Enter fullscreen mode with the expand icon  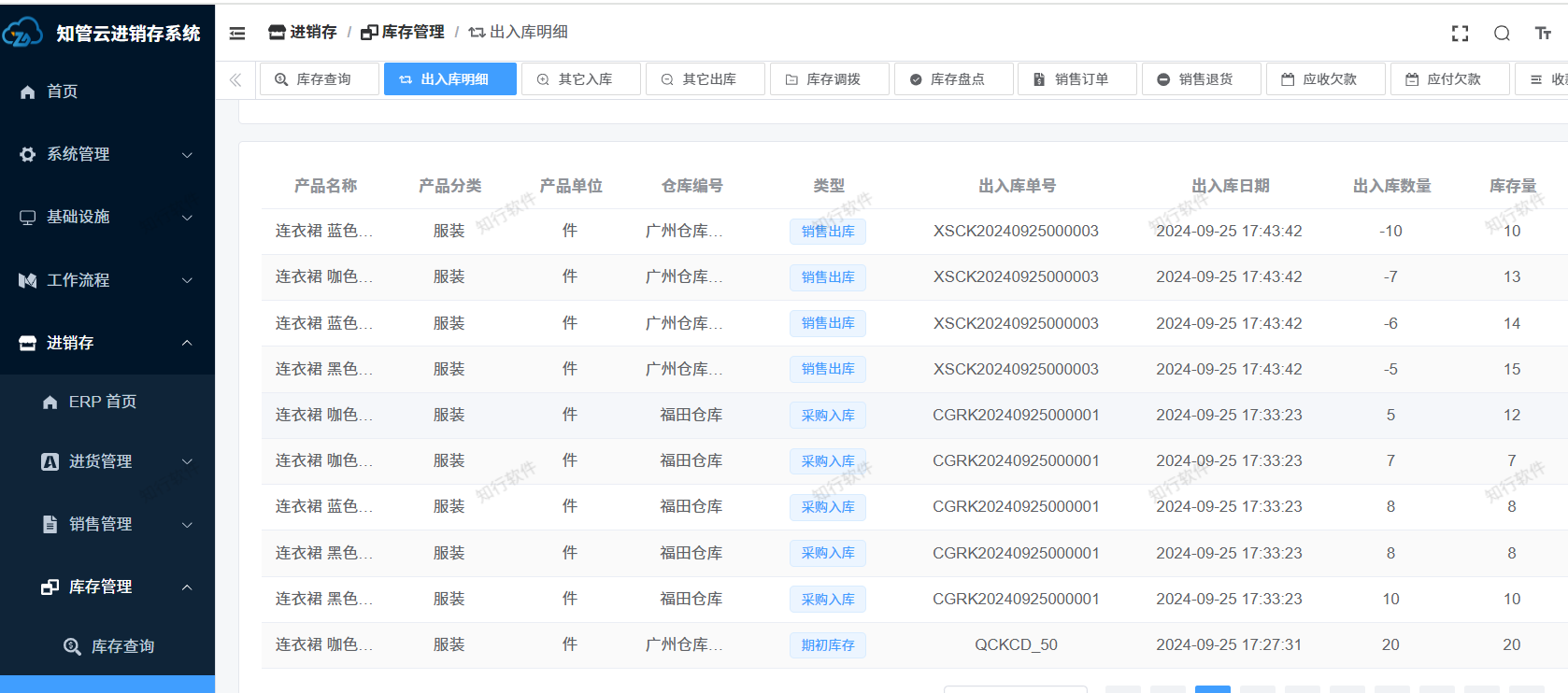(x=1460, y=34)
